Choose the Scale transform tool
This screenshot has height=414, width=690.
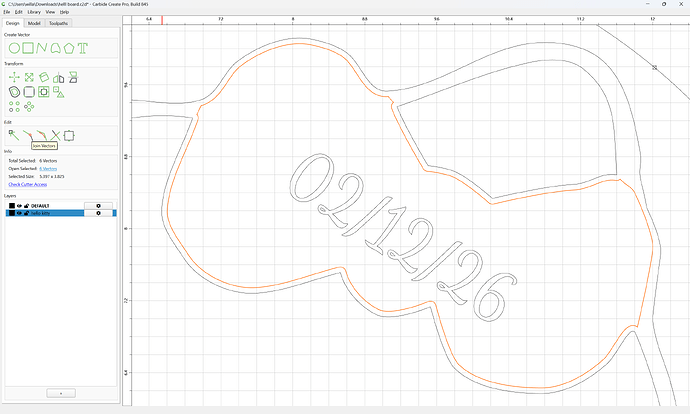[29, 77]
